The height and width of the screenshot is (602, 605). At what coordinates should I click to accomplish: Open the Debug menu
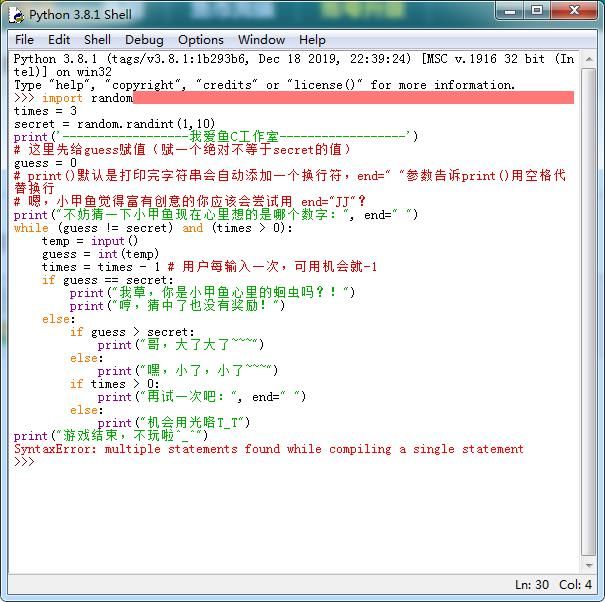pos(144,40)
